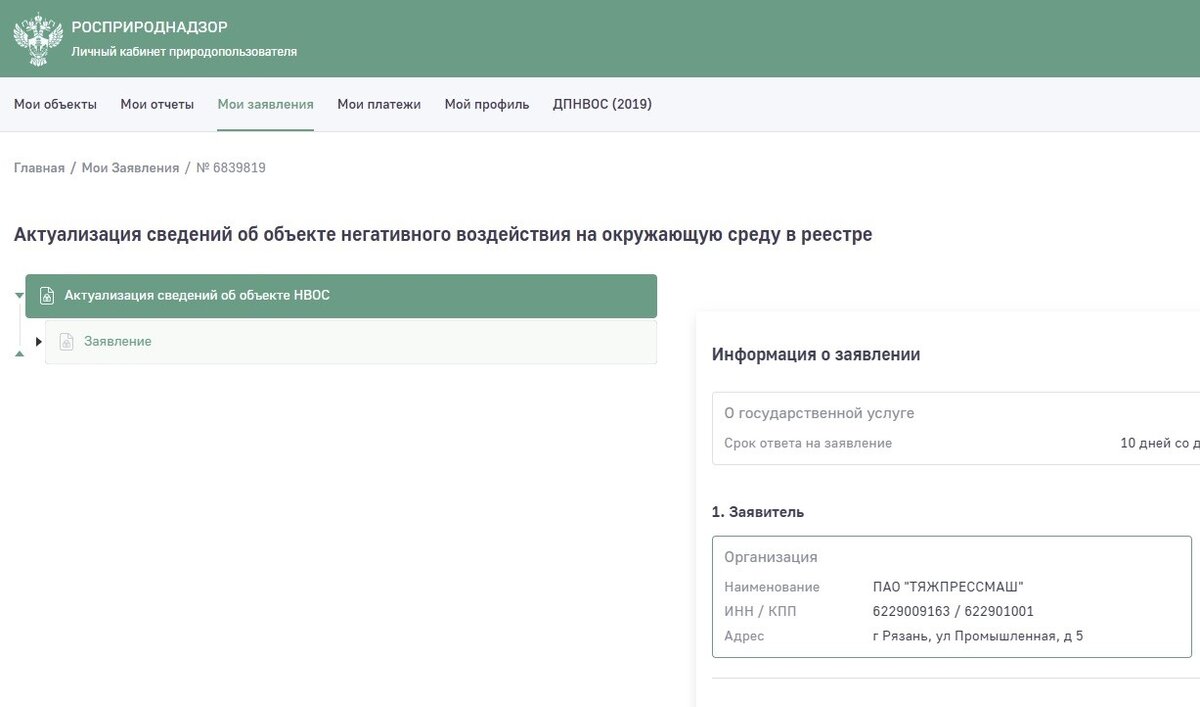Click application number № 6839819 in breadcrumb

(230, 167)
